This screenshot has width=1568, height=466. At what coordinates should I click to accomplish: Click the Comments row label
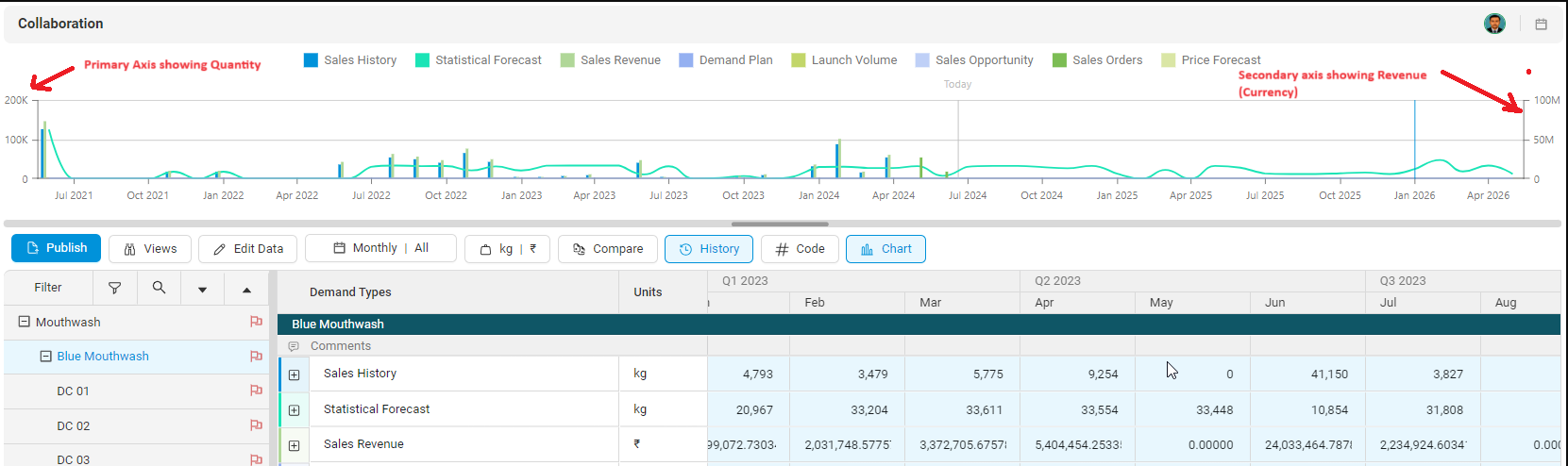341,346
